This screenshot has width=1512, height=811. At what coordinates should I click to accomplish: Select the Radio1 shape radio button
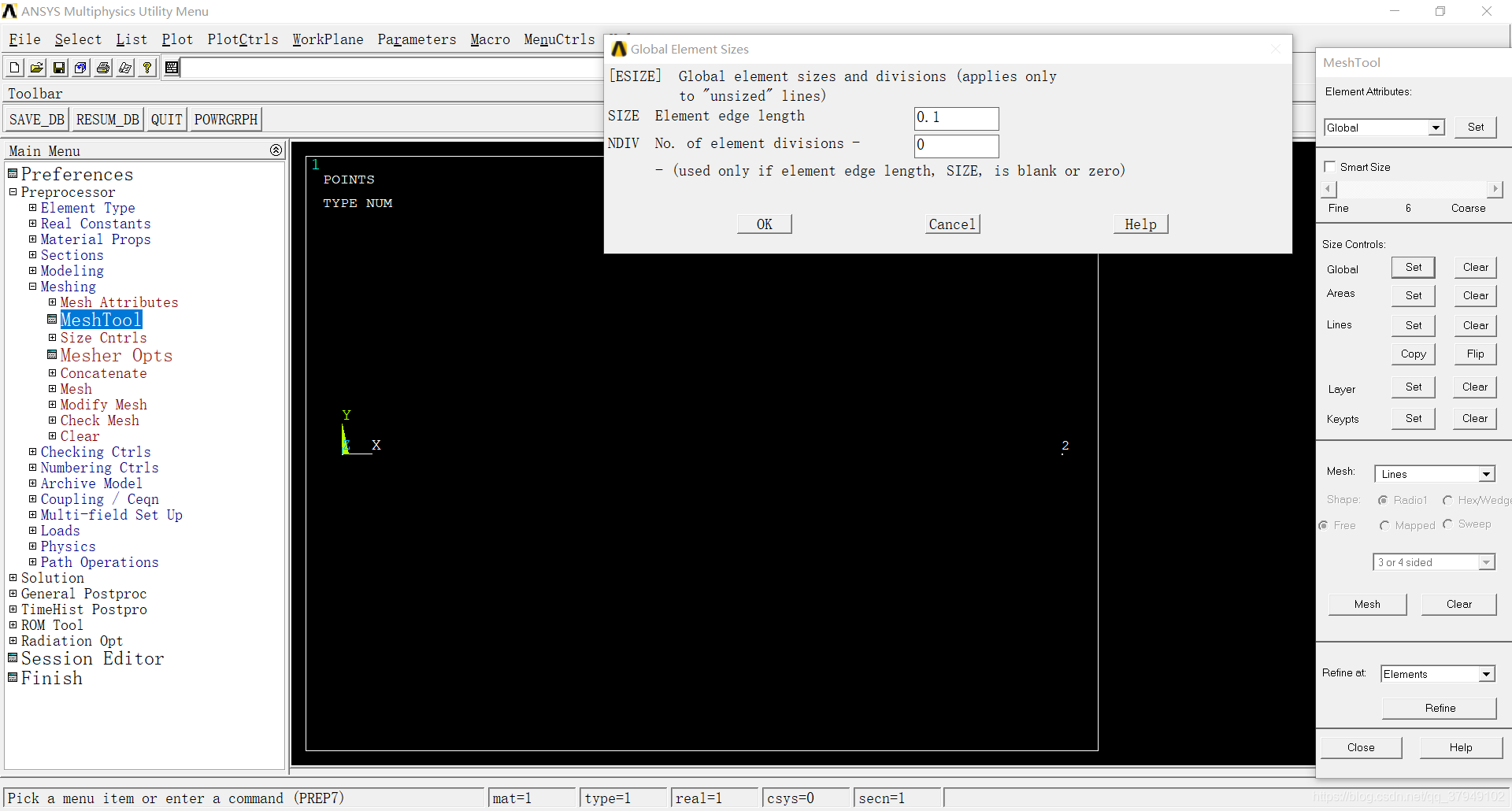(x=1383, y=500)
